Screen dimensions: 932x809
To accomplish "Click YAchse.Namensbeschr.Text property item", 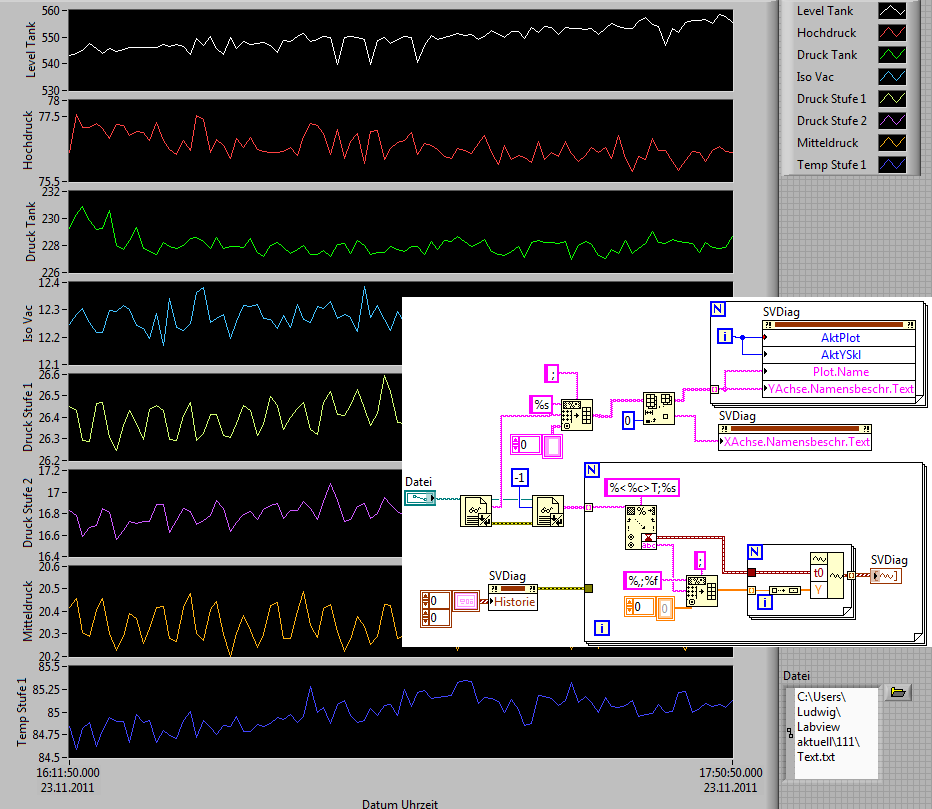I will 839,389.
